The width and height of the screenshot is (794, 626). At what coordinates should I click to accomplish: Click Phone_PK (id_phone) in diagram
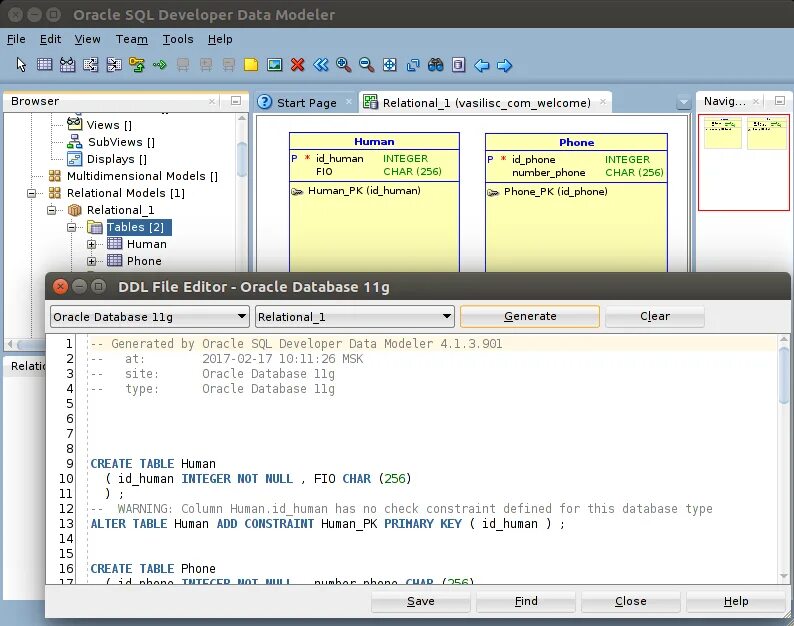tap(555, 192)
